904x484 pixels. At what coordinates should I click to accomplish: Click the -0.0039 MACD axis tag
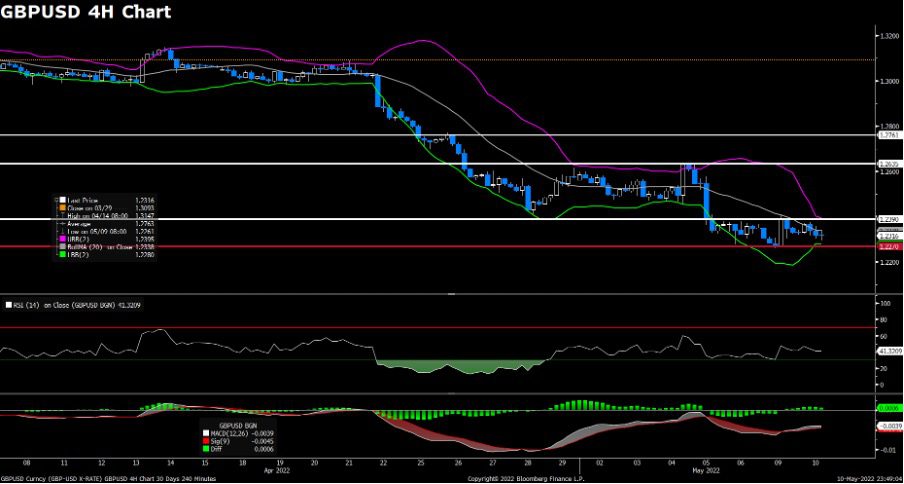888,426
